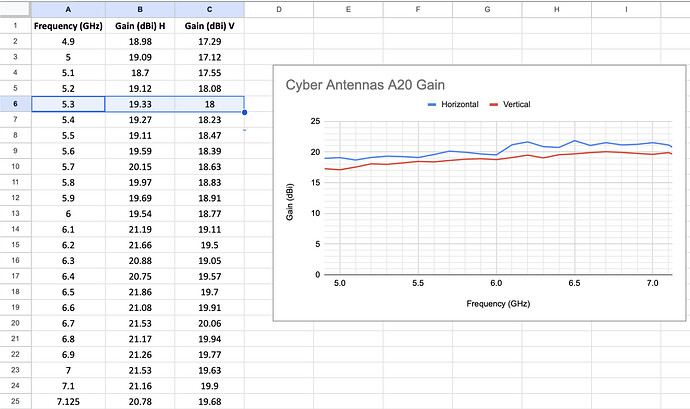Click the Vertical legend entry

(x=510, y=104)
